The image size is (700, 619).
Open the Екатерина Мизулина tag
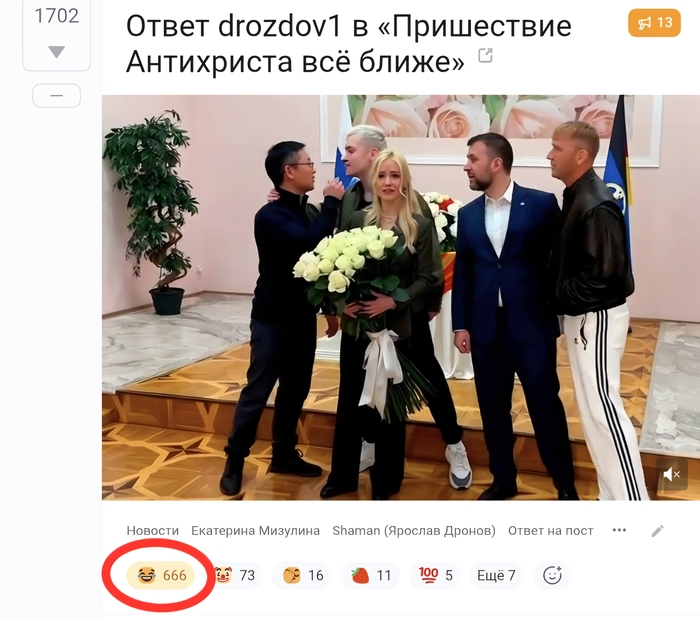[255, 531]
